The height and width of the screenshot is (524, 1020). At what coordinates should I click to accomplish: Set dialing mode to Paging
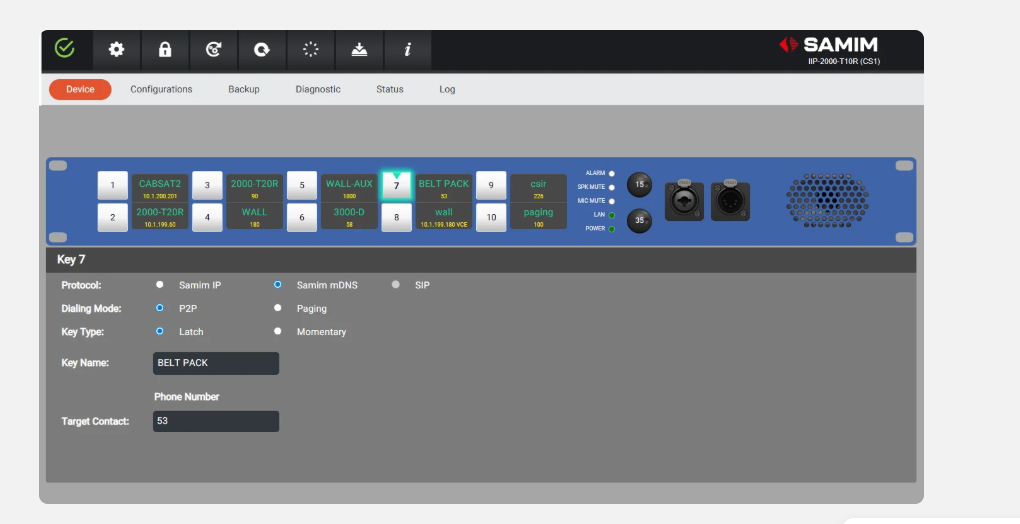(277, 309)
